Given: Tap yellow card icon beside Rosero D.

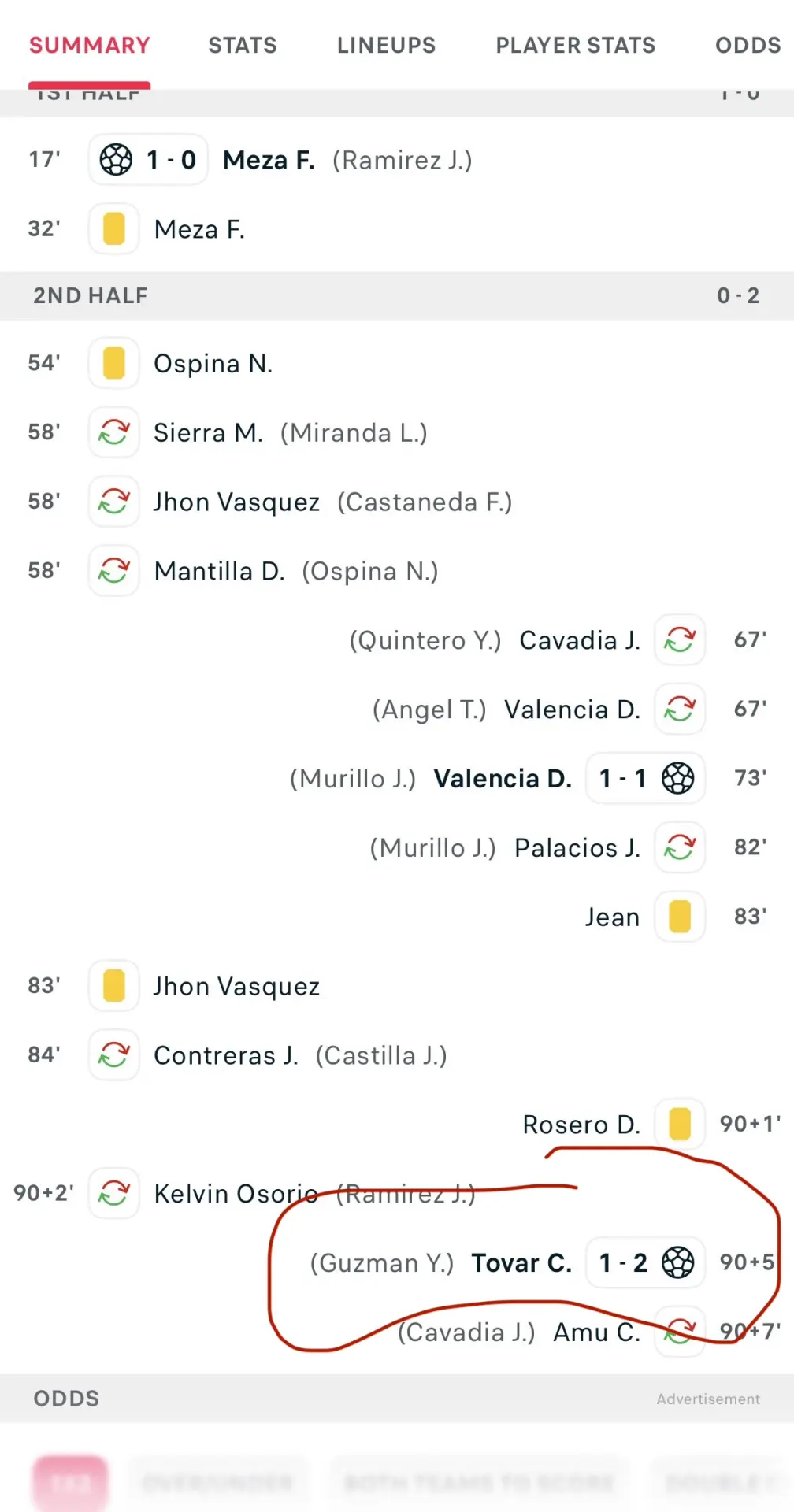Looking at the screenshot, I should 680,1125.
